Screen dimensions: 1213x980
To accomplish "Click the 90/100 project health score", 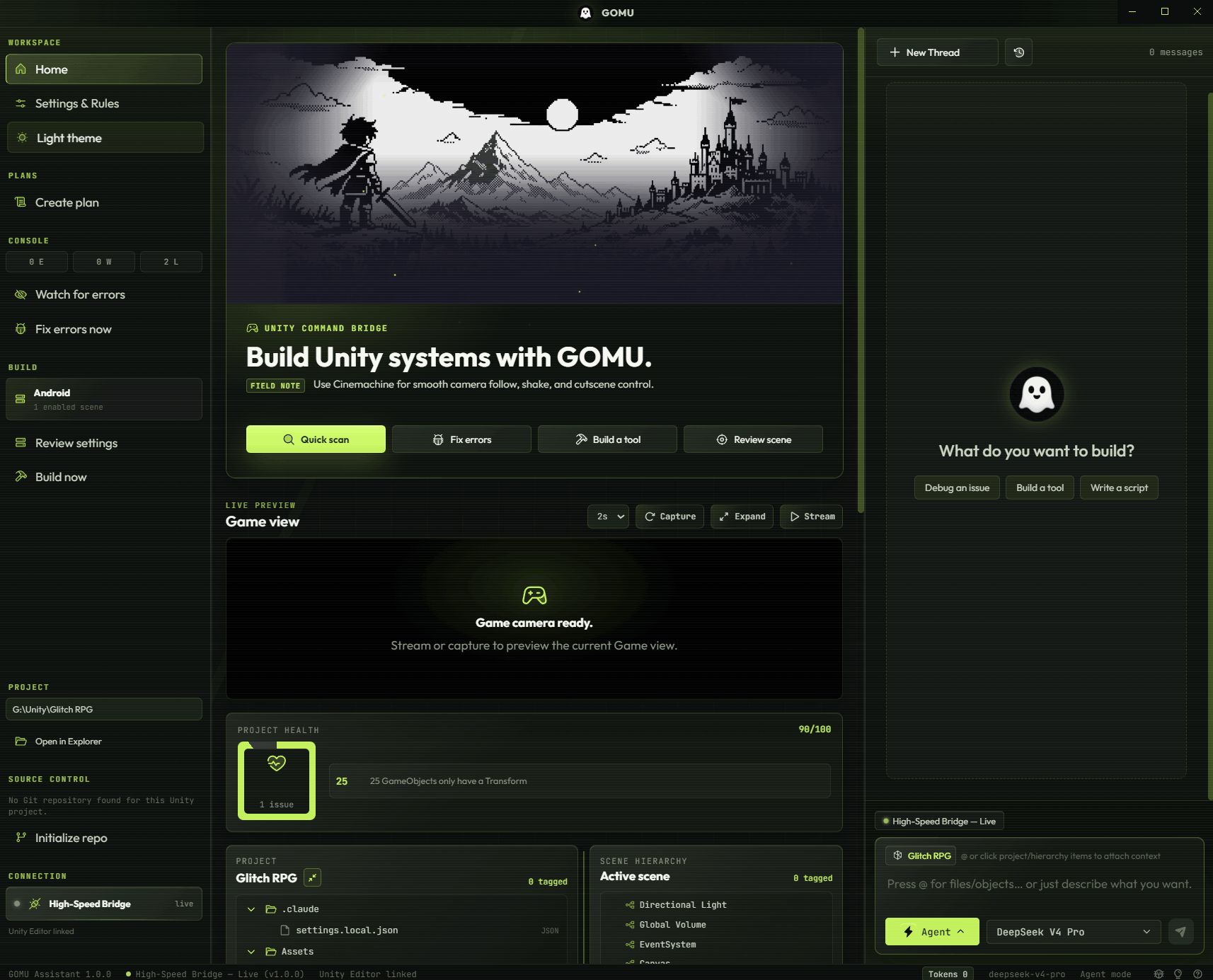I will 815,730.
